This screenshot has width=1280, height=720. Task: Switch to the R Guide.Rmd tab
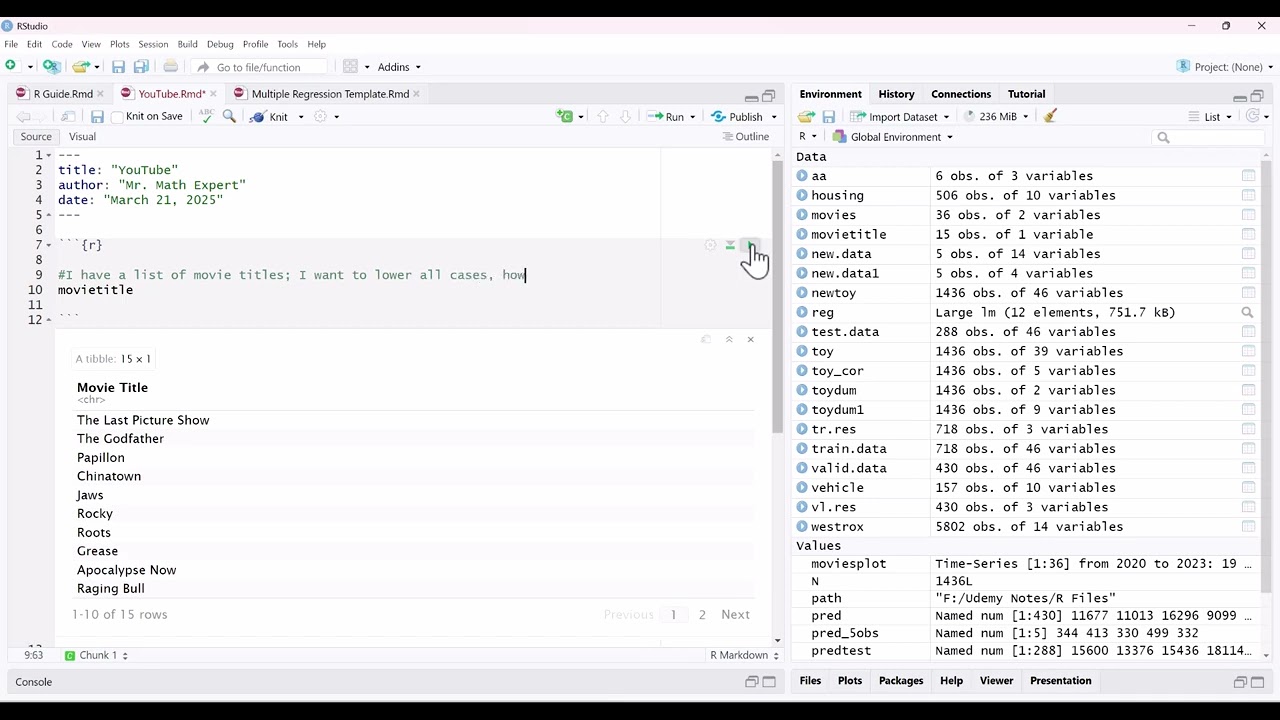pyautogui.click(x=62, y=94)
